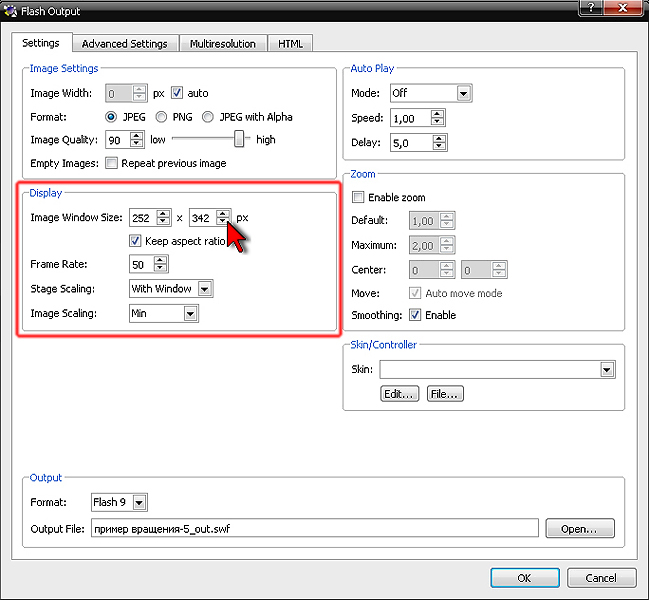Click the Image Width value field
Screen dimensions: 649x600
(x=119, y=94)
